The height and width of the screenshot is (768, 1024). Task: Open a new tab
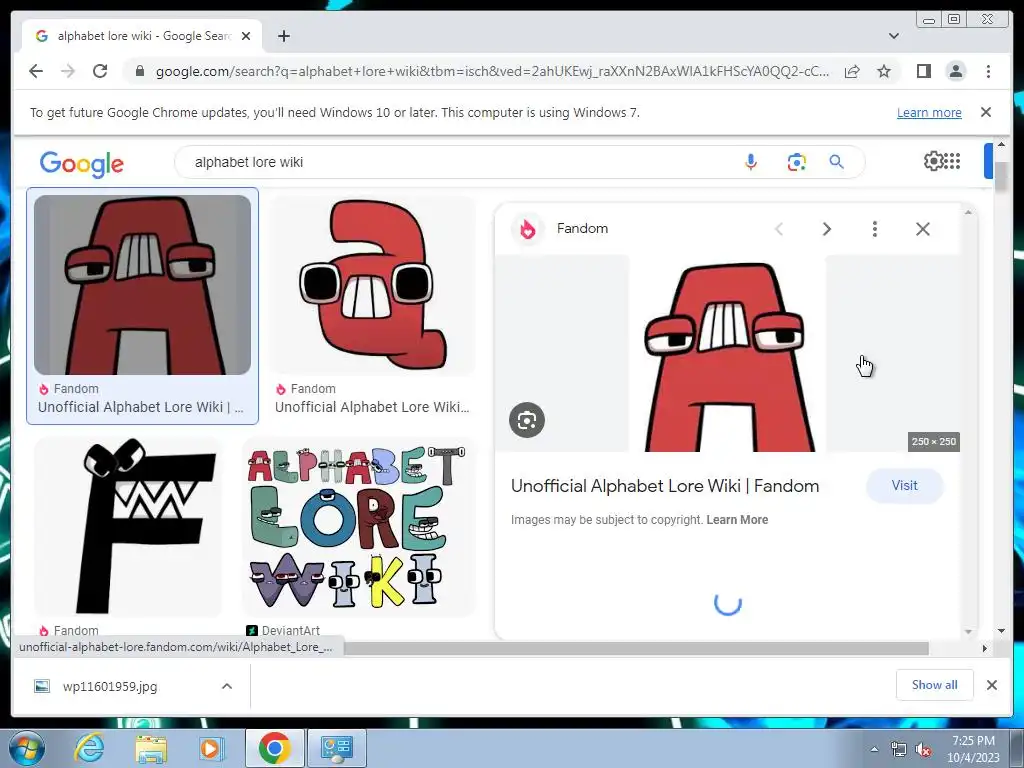click(x=283, y=36)
